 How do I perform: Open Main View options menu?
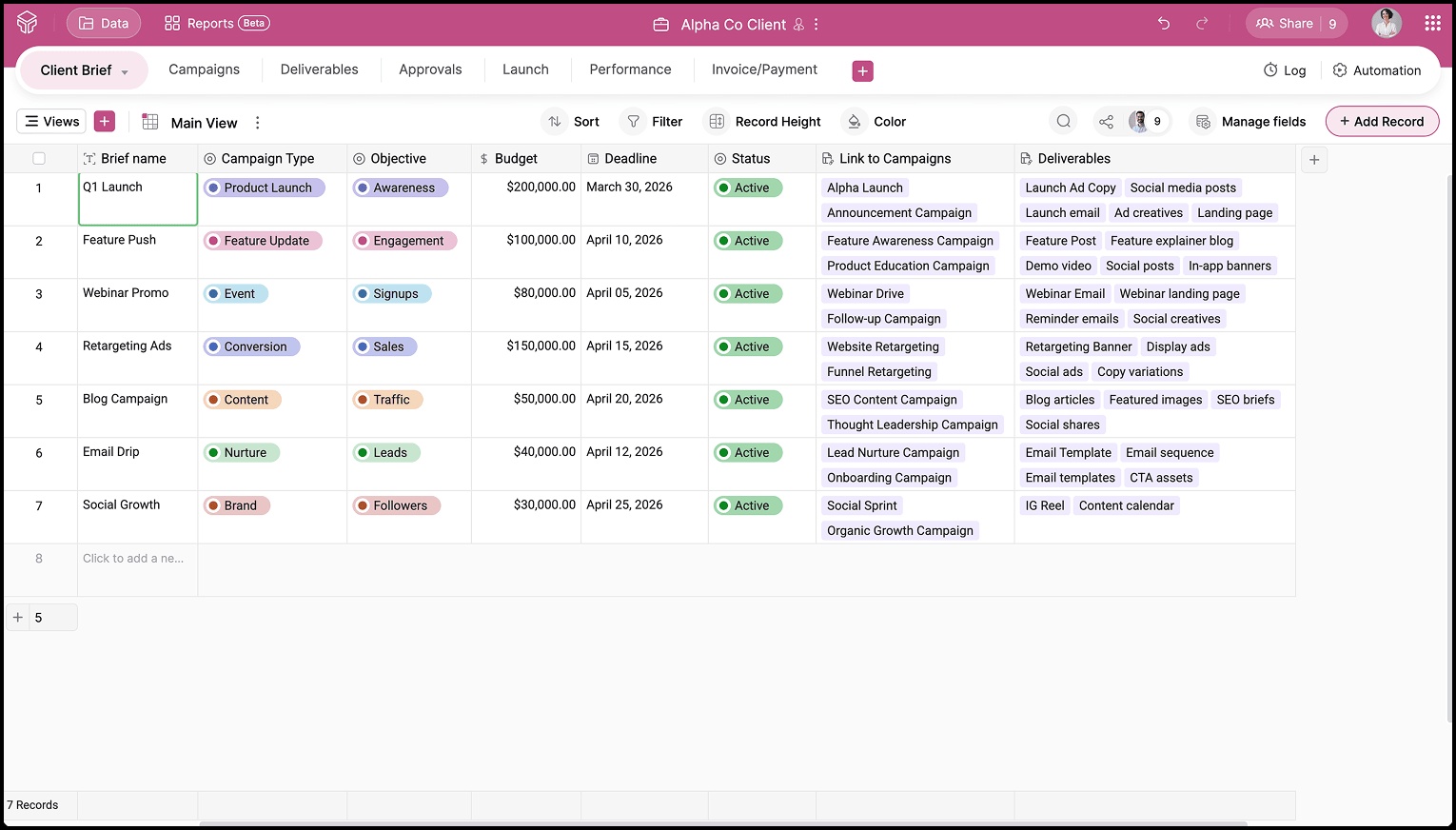coord(257,122)
